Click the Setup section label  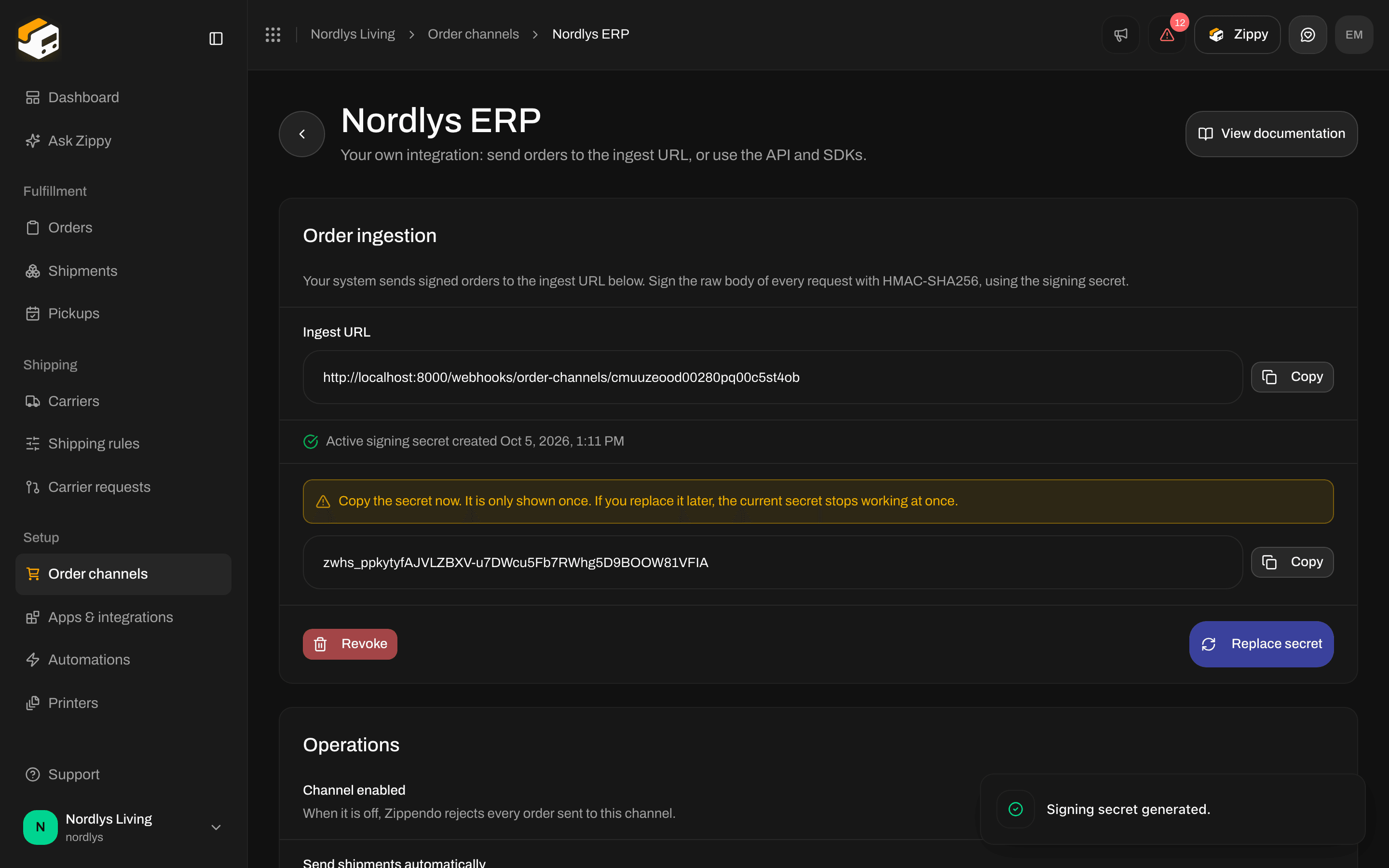[41, 537]
